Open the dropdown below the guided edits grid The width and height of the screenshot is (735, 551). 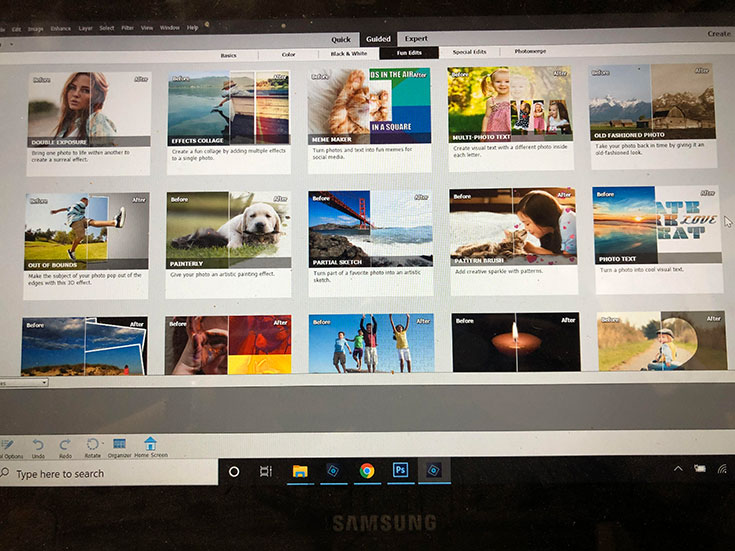pos(23,383)
